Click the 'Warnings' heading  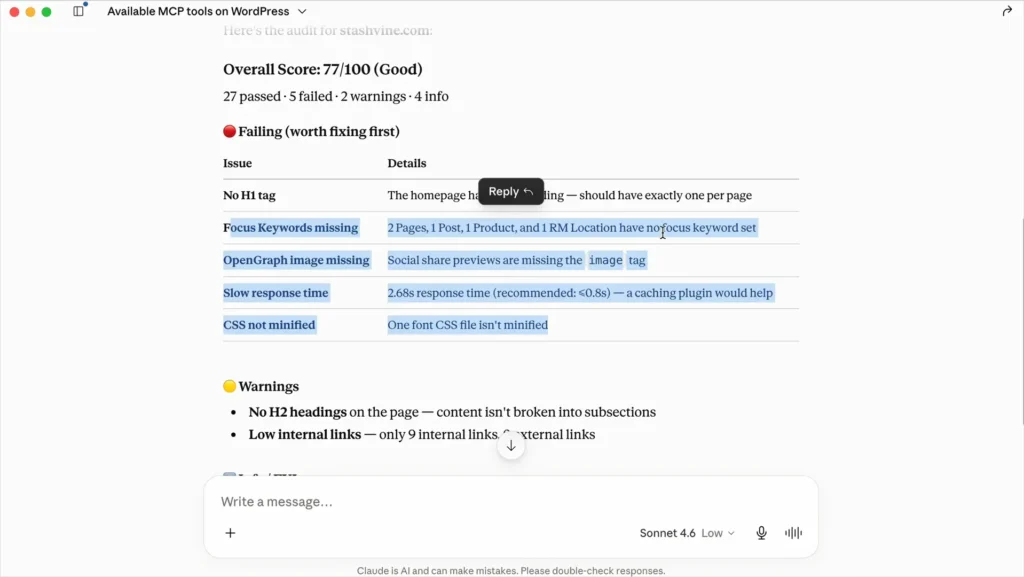click(x=261, y=386)
